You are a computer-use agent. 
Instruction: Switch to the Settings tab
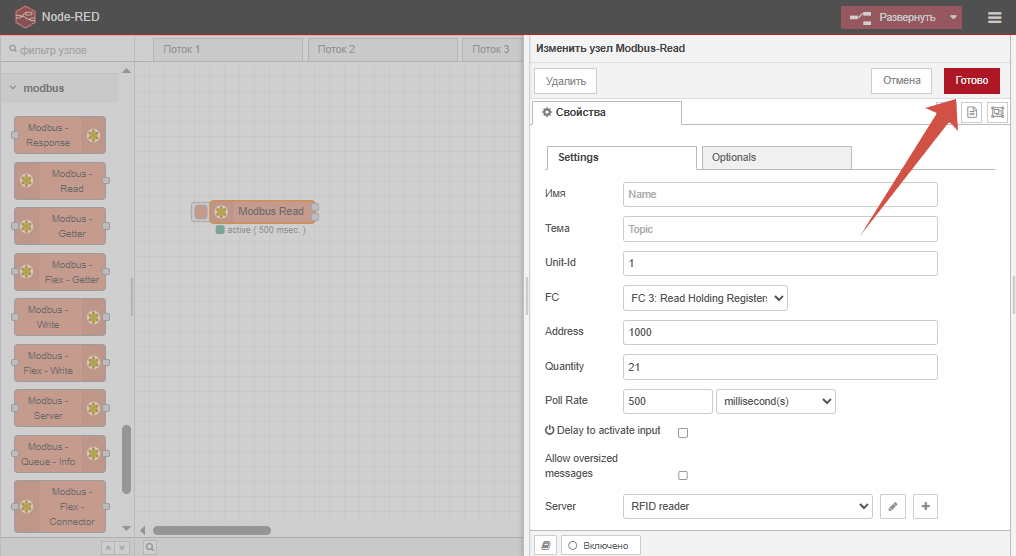[x=621, y=157]
